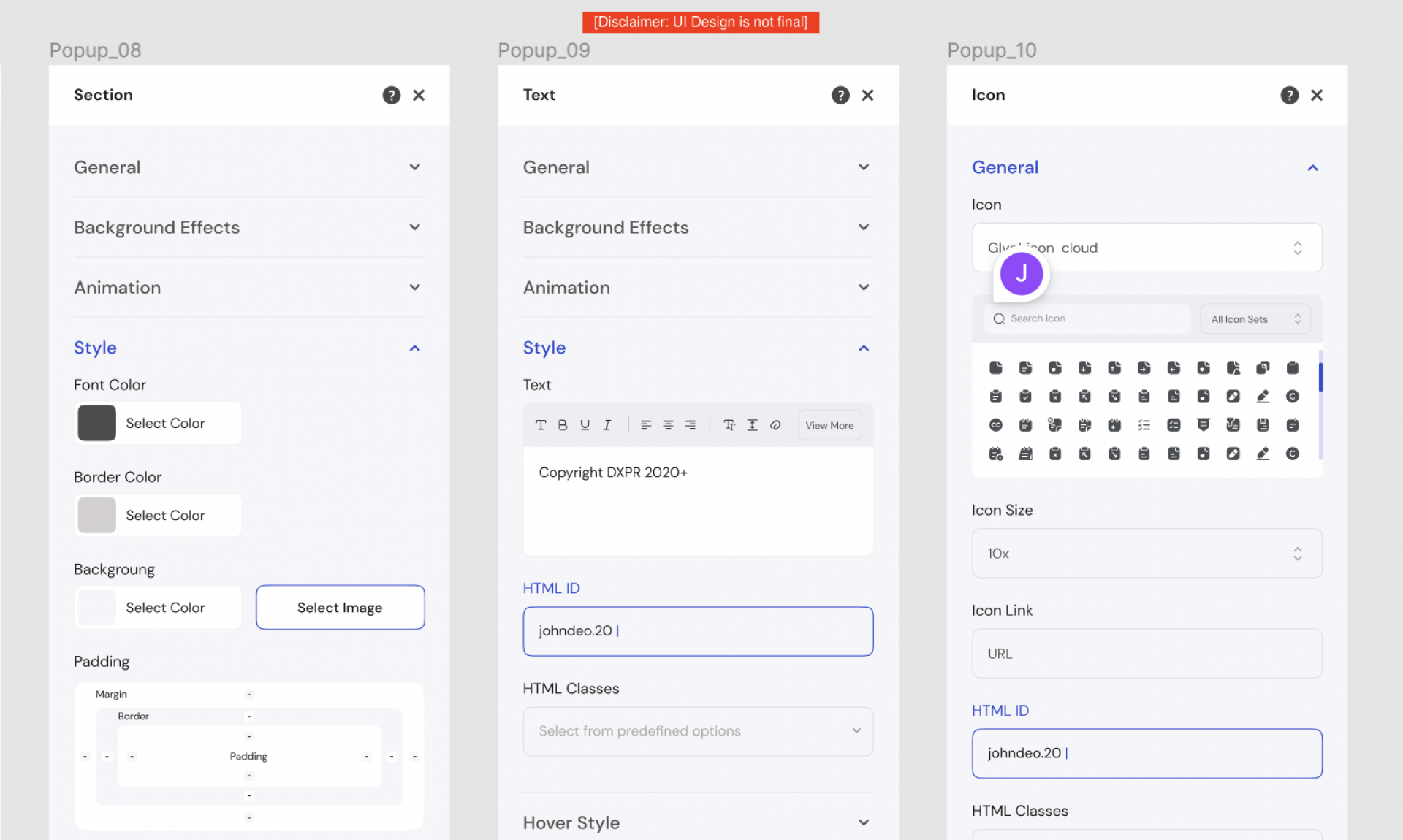Viewport: 1403px width, 840px height.
Task: Open HTML Classes predefined options dropdown
Action: coord(698,731)
